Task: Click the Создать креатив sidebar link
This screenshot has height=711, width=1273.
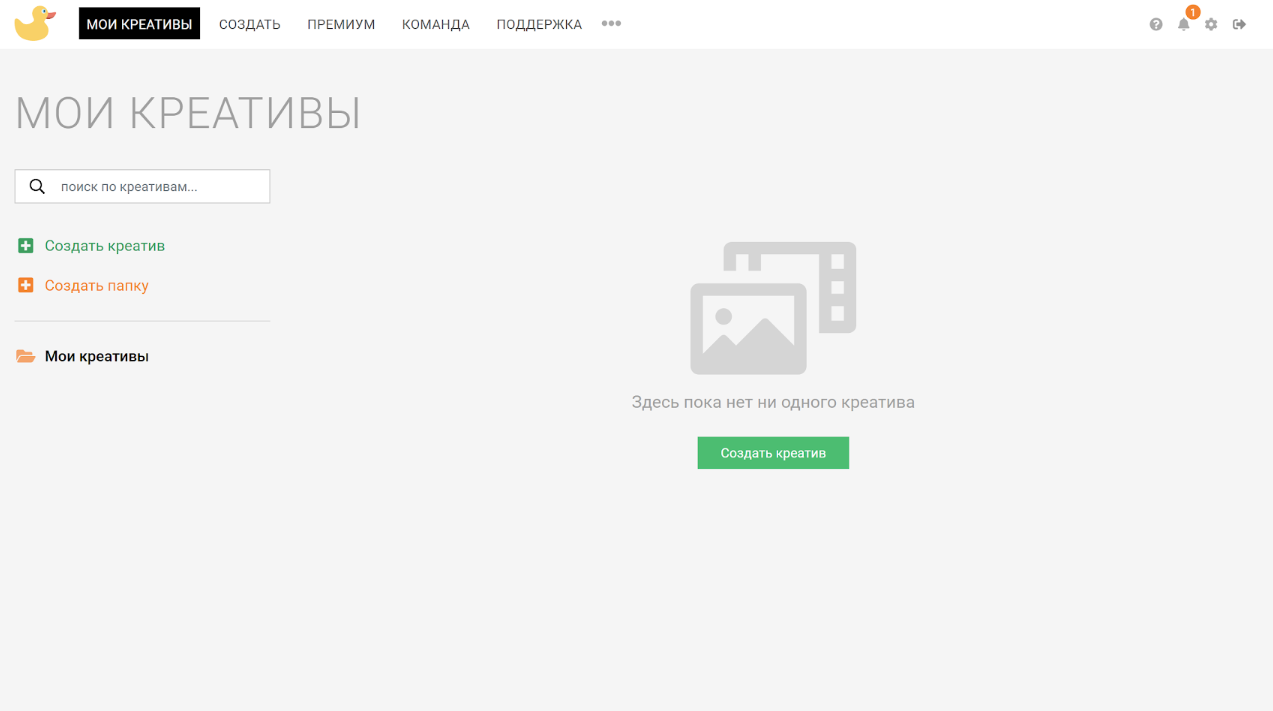Action: tap(105, 246)
